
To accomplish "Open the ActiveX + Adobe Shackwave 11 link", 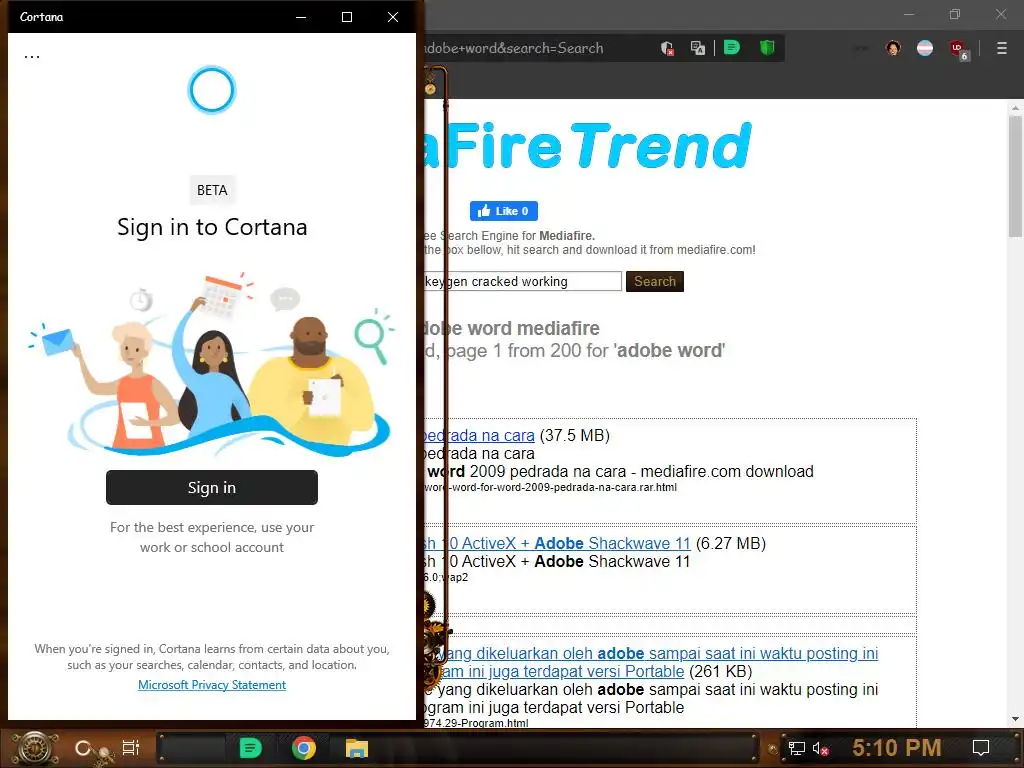I will [x=556, y=543].
